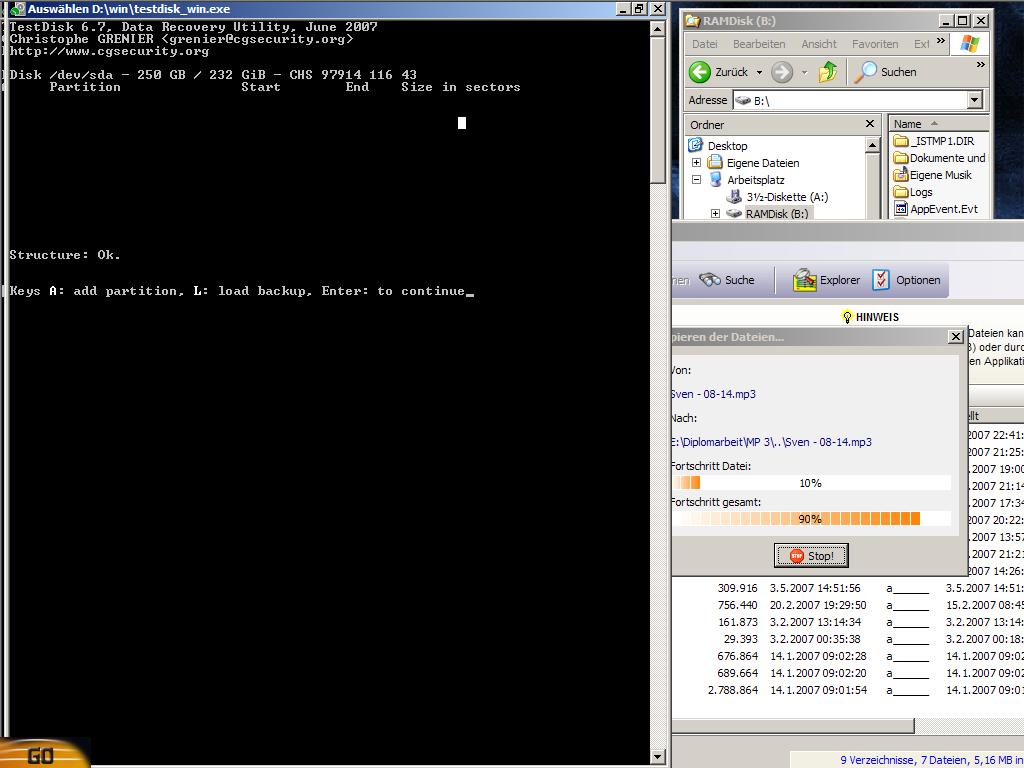Open the forward history dropdown arrow

(x=804, y=72)
